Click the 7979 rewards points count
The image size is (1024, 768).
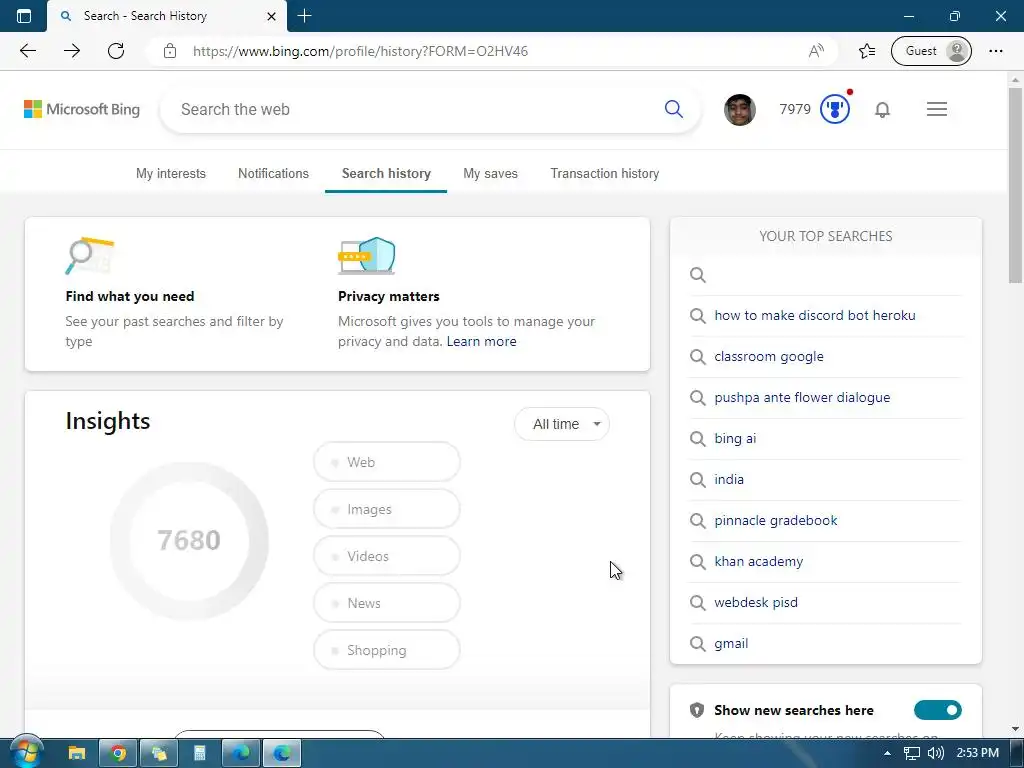795,109
